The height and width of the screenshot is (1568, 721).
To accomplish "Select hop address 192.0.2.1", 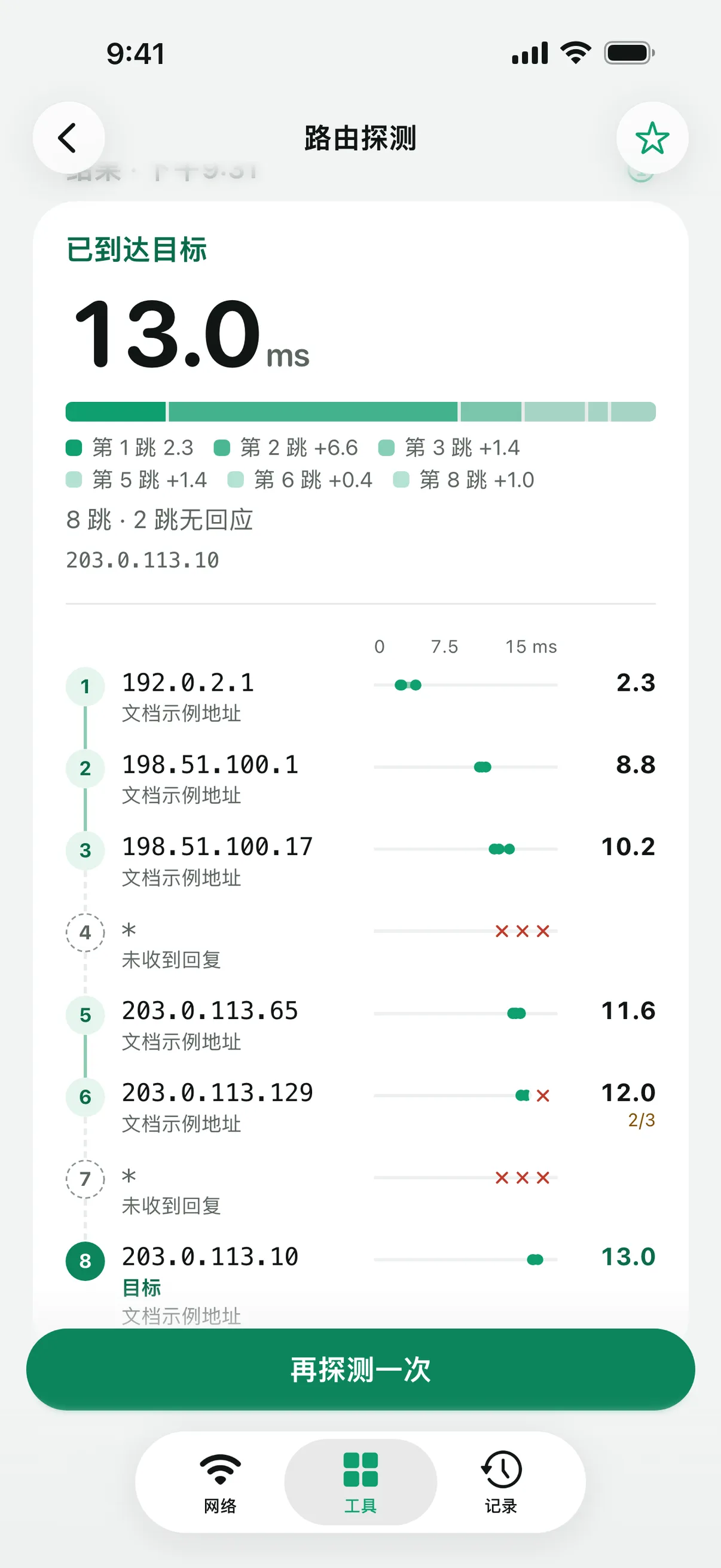I will click(188, 683).
